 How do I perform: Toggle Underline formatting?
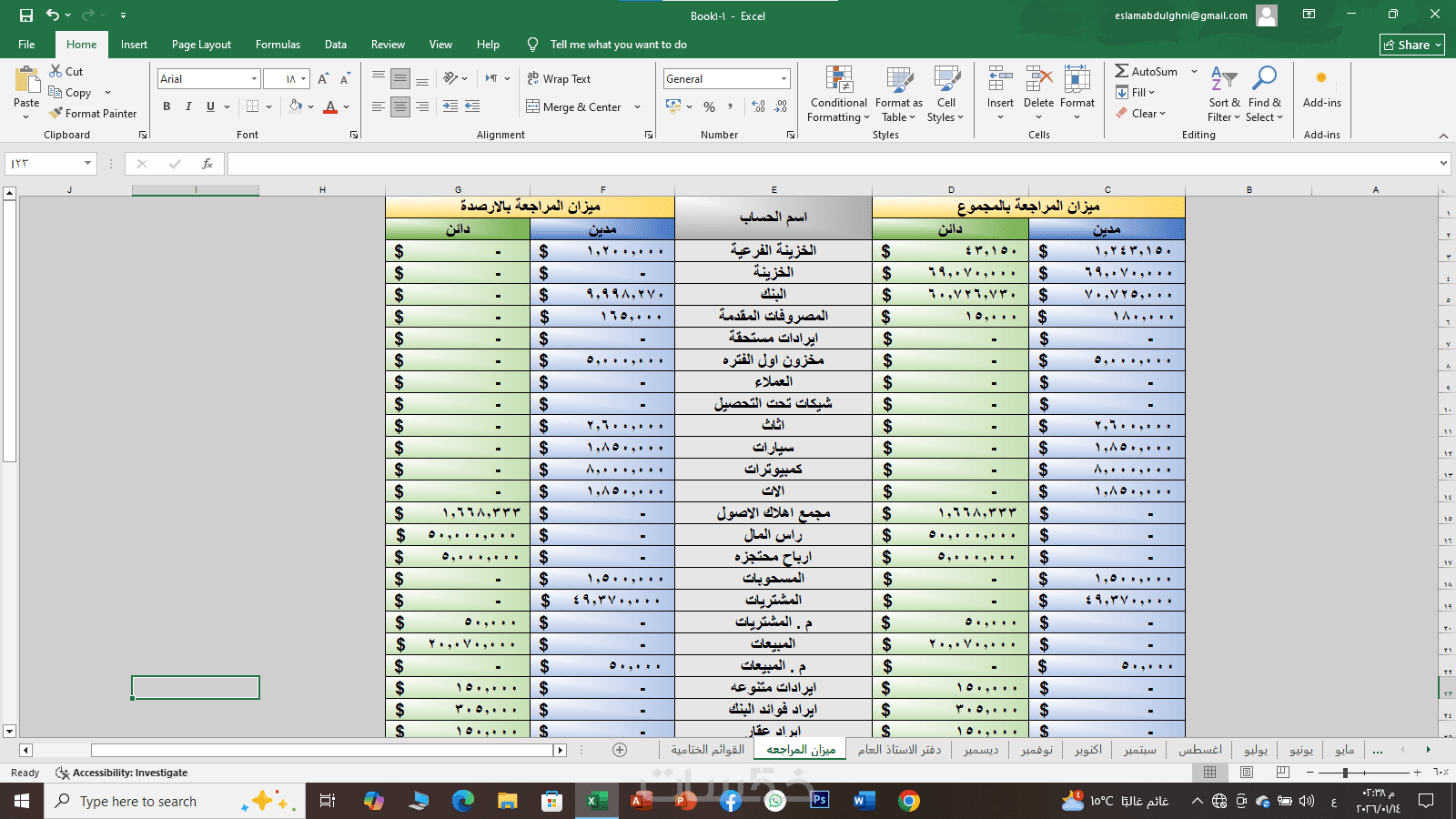(210, 106)
